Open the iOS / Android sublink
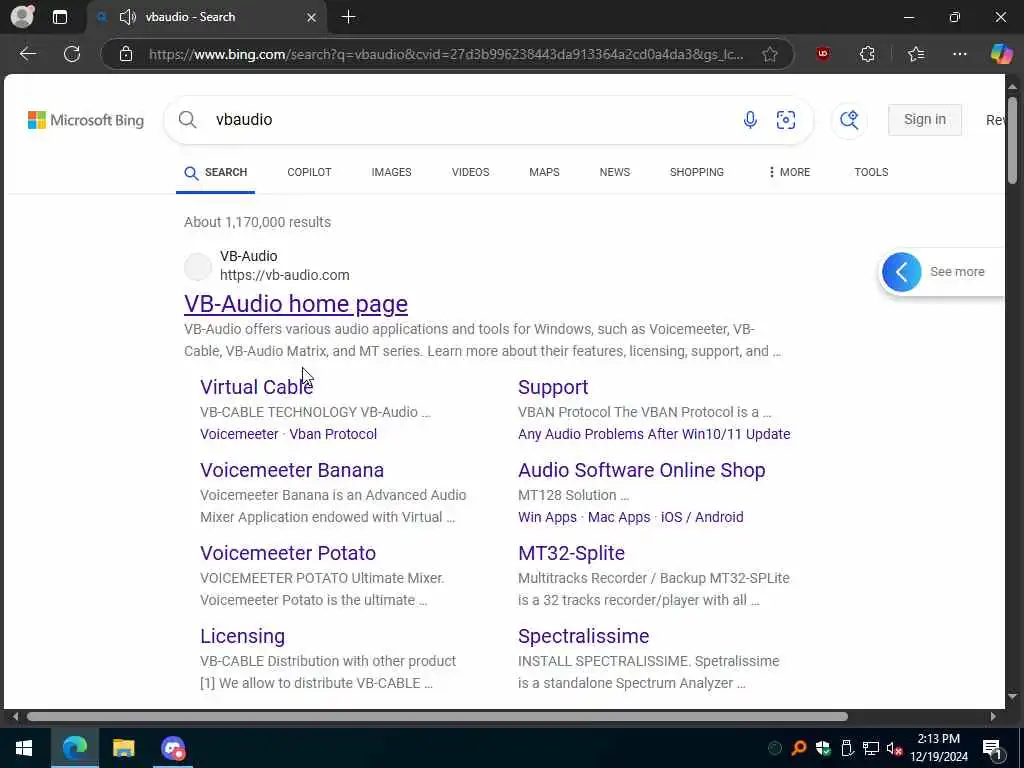 [x=702, y=517]
